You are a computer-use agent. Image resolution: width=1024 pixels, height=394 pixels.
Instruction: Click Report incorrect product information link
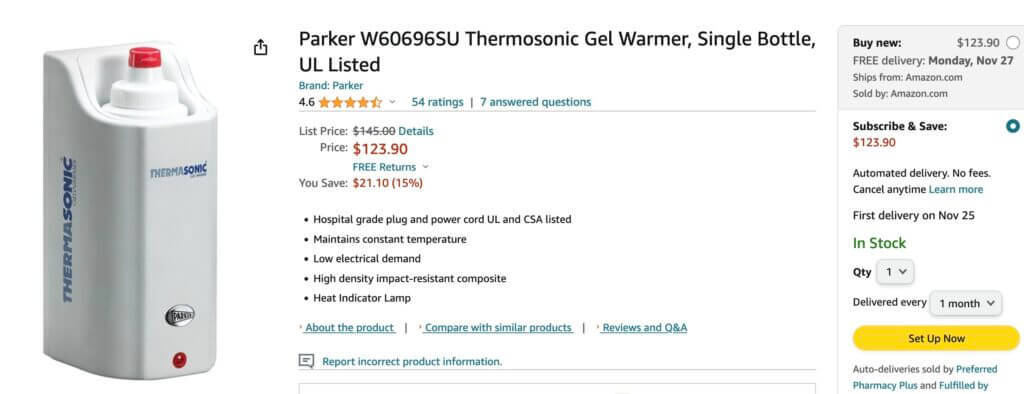tap(412, 361)
